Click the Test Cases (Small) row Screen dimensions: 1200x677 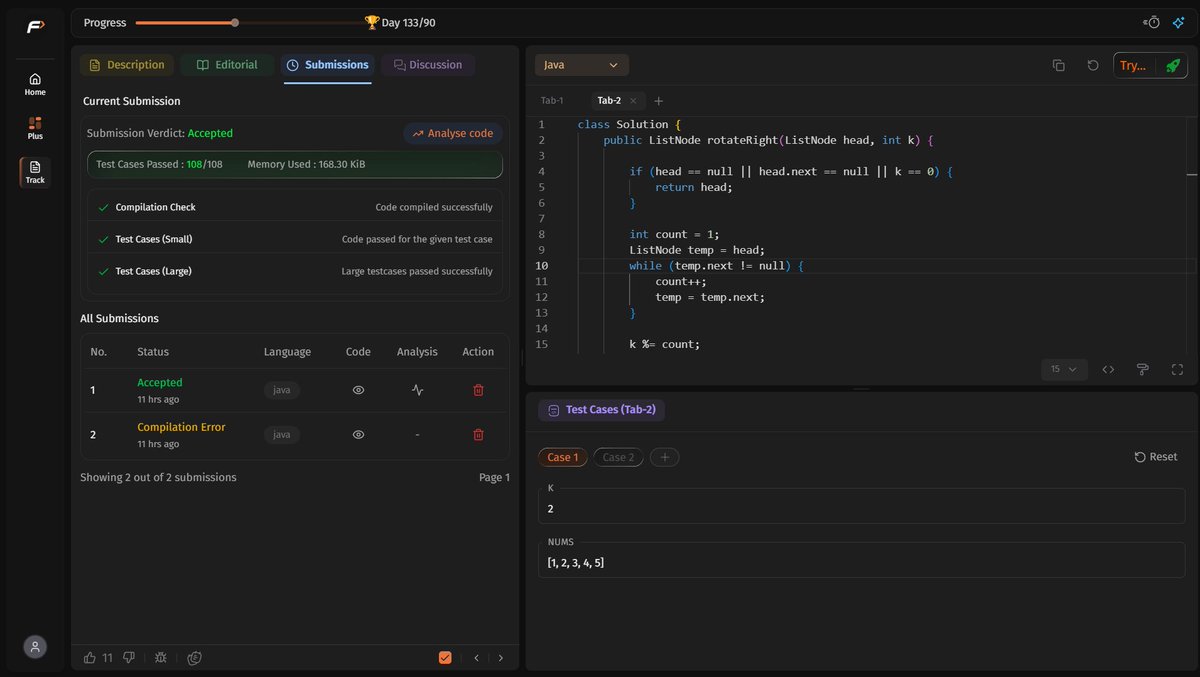pyautogui.click(x=295, y=239)
